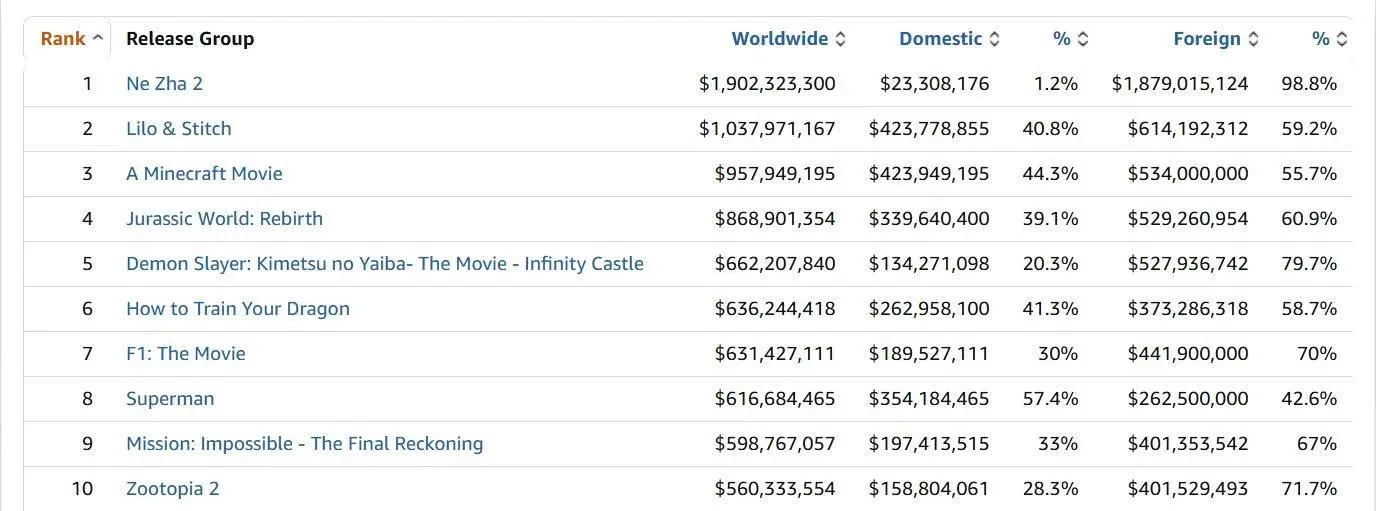Open the Superman release link
Screen dimensions: 1376x511
(170, 399)
